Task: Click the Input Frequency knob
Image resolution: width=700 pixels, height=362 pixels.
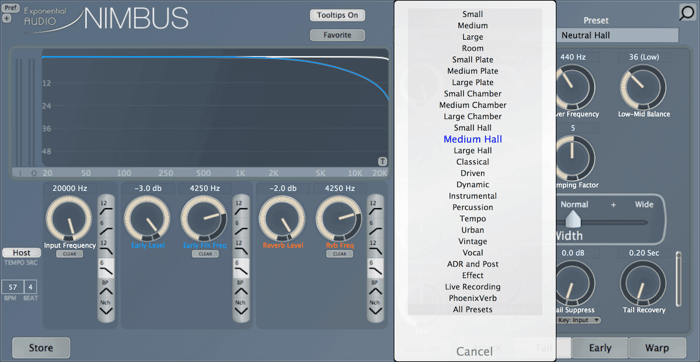Action: tap(68, 219)
